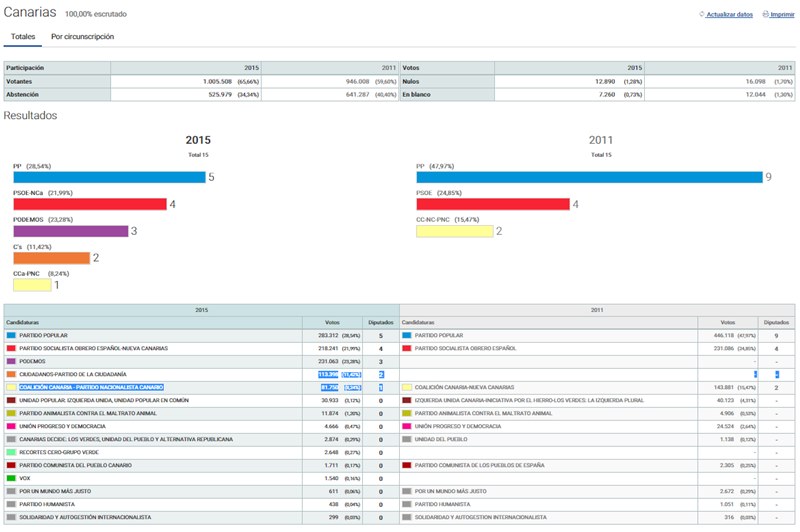Open the Por circunscripción tab
The width and height of the screenshot is (800, 532).
pyautogui.click(x=82, y=37)
